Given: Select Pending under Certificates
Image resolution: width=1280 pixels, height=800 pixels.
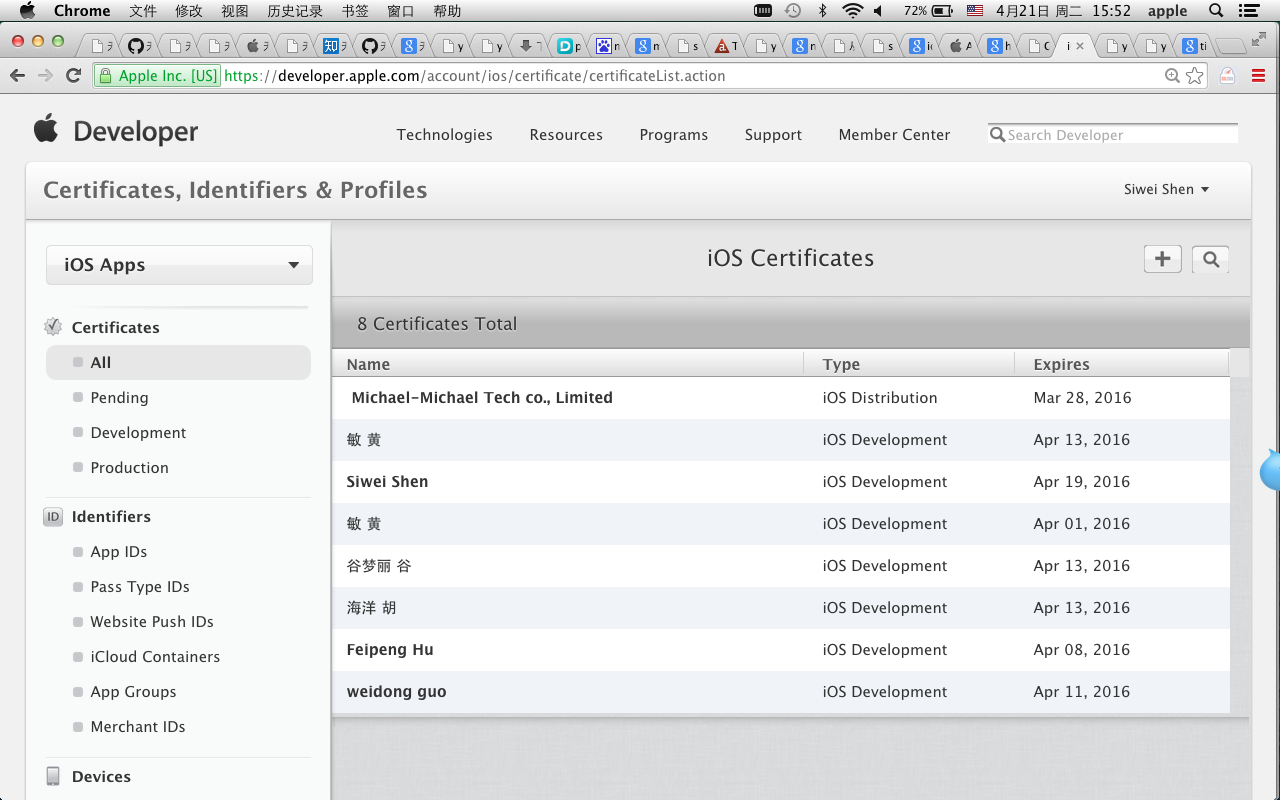Looking at the screenshot, I should point(119,398).
